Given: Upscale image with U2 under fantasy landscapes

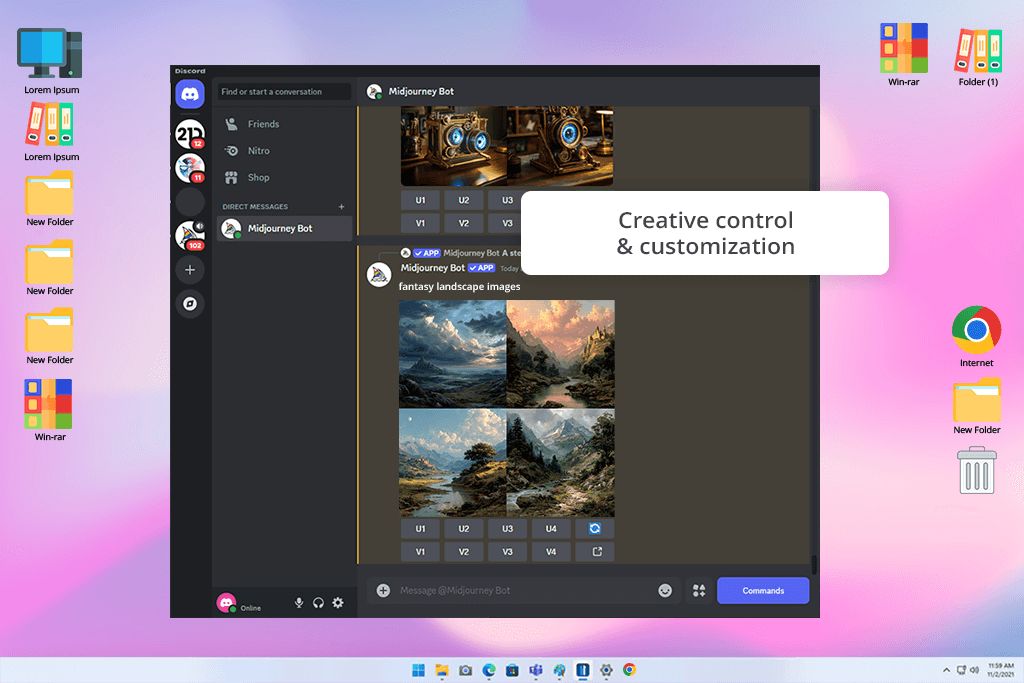Looking at the screenshot, I should pos(464,529).
